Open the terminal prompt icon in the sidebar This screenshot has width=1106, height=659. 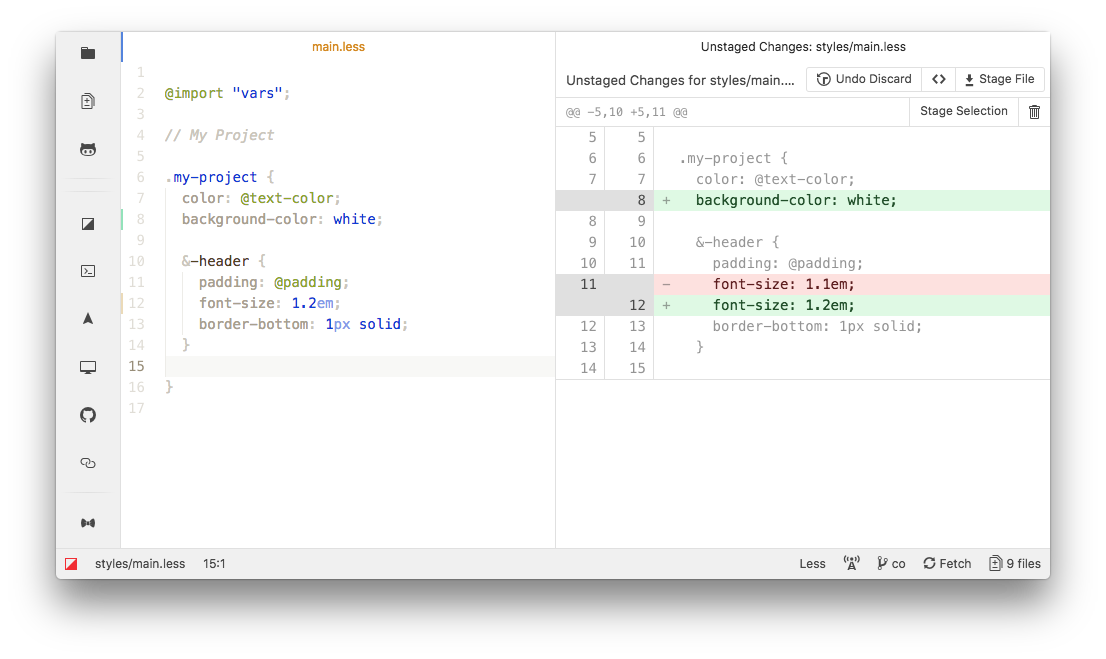88,271
